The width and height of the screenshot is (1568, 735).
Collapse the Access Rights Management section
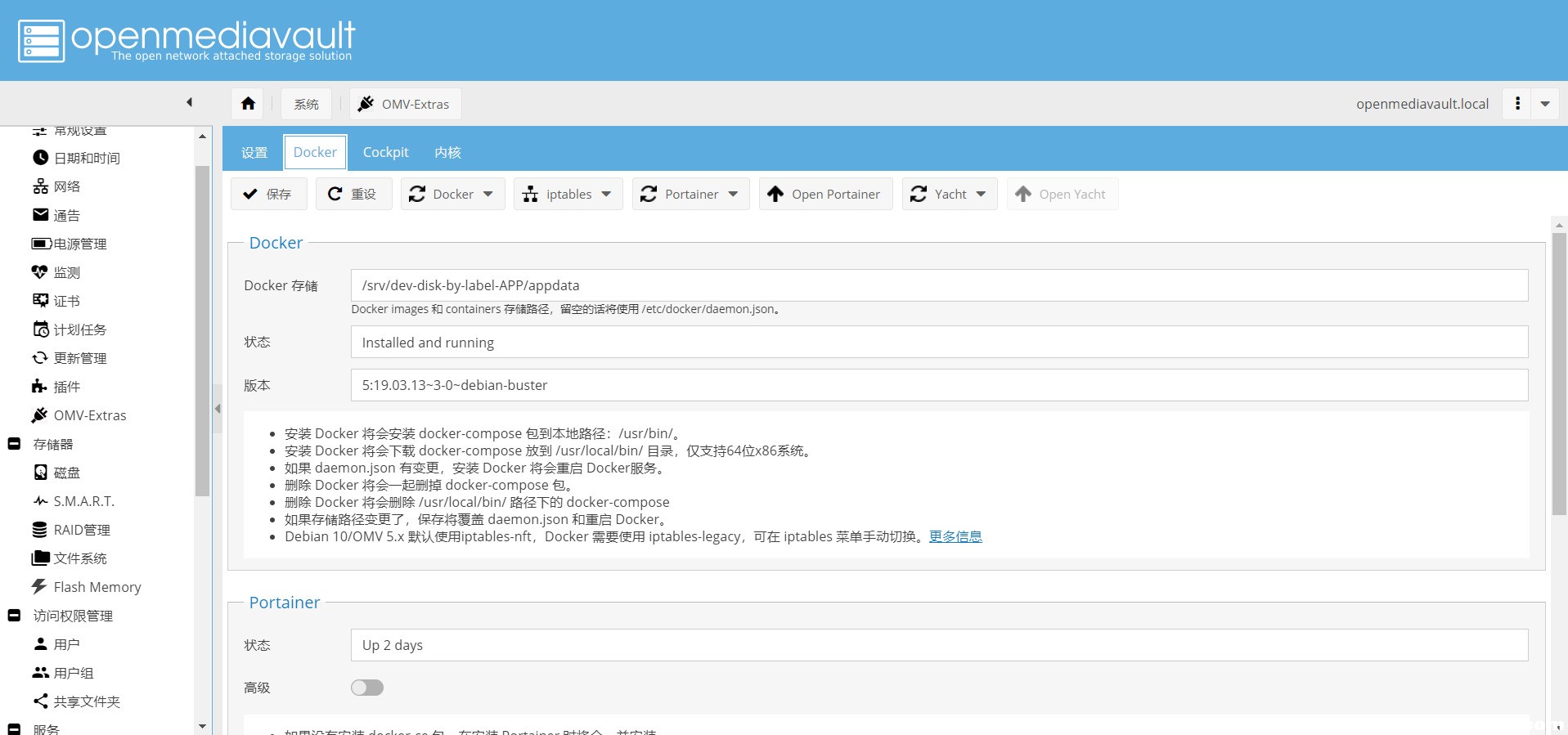(x=14, y=616)
